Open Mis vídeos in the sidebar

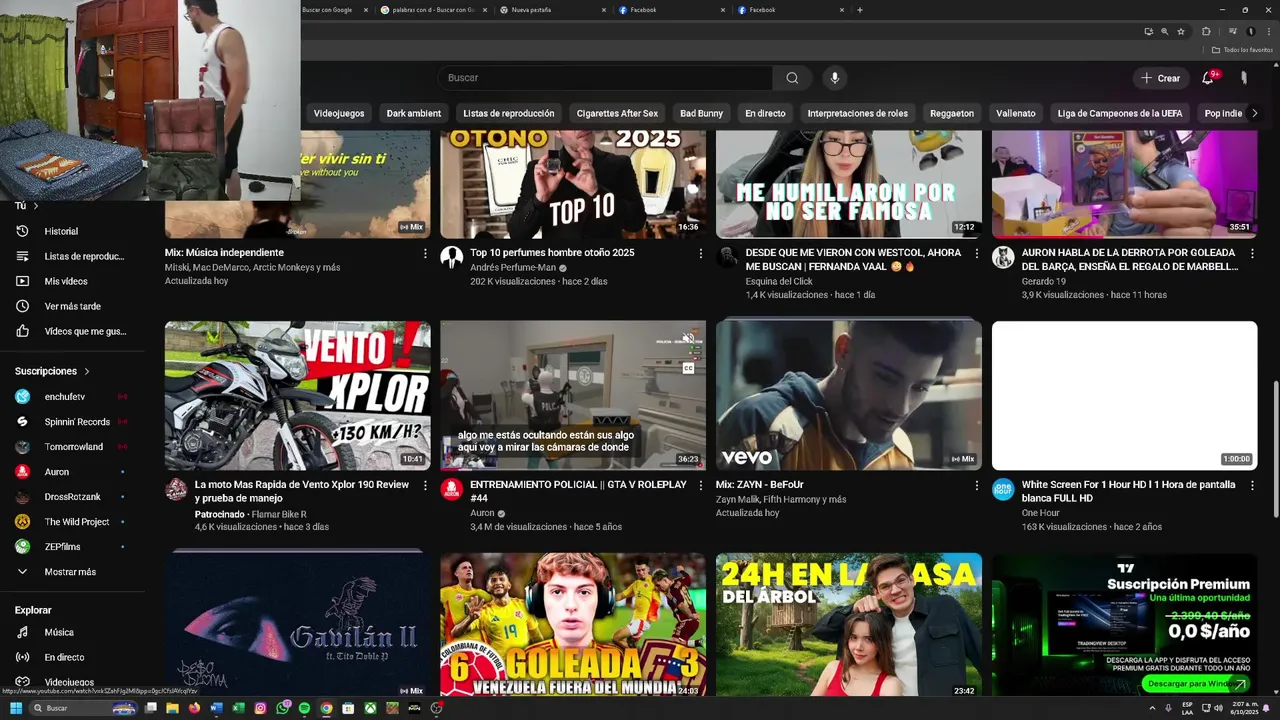pyautogui.click(x=72, y=281)
